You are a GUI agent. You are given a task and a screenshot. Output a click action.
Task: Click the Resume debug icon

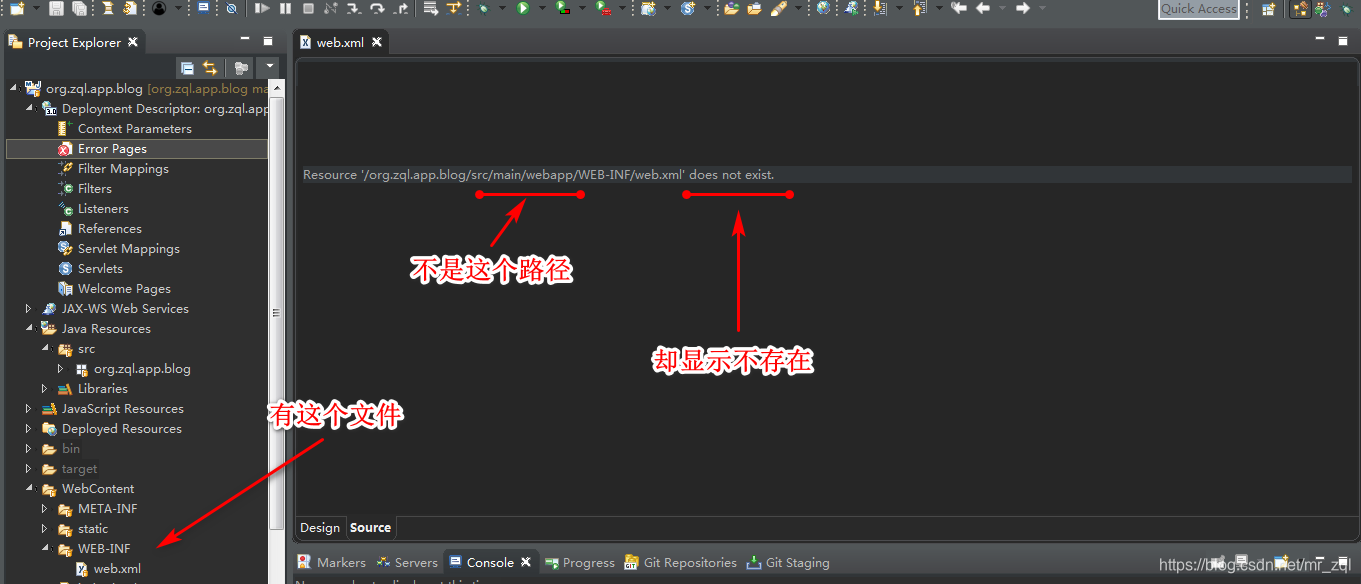(262, 8)
